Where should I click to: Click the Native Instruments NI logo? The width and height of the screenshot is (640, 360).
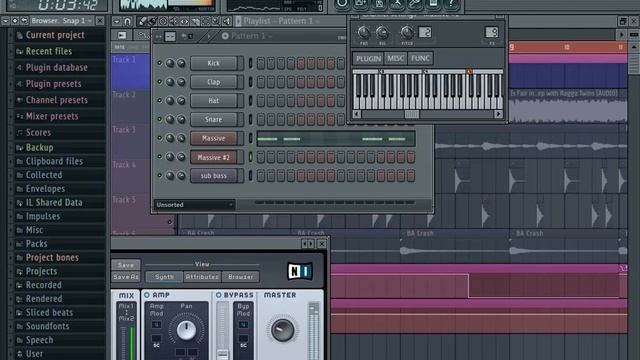[x=300, y=271]
